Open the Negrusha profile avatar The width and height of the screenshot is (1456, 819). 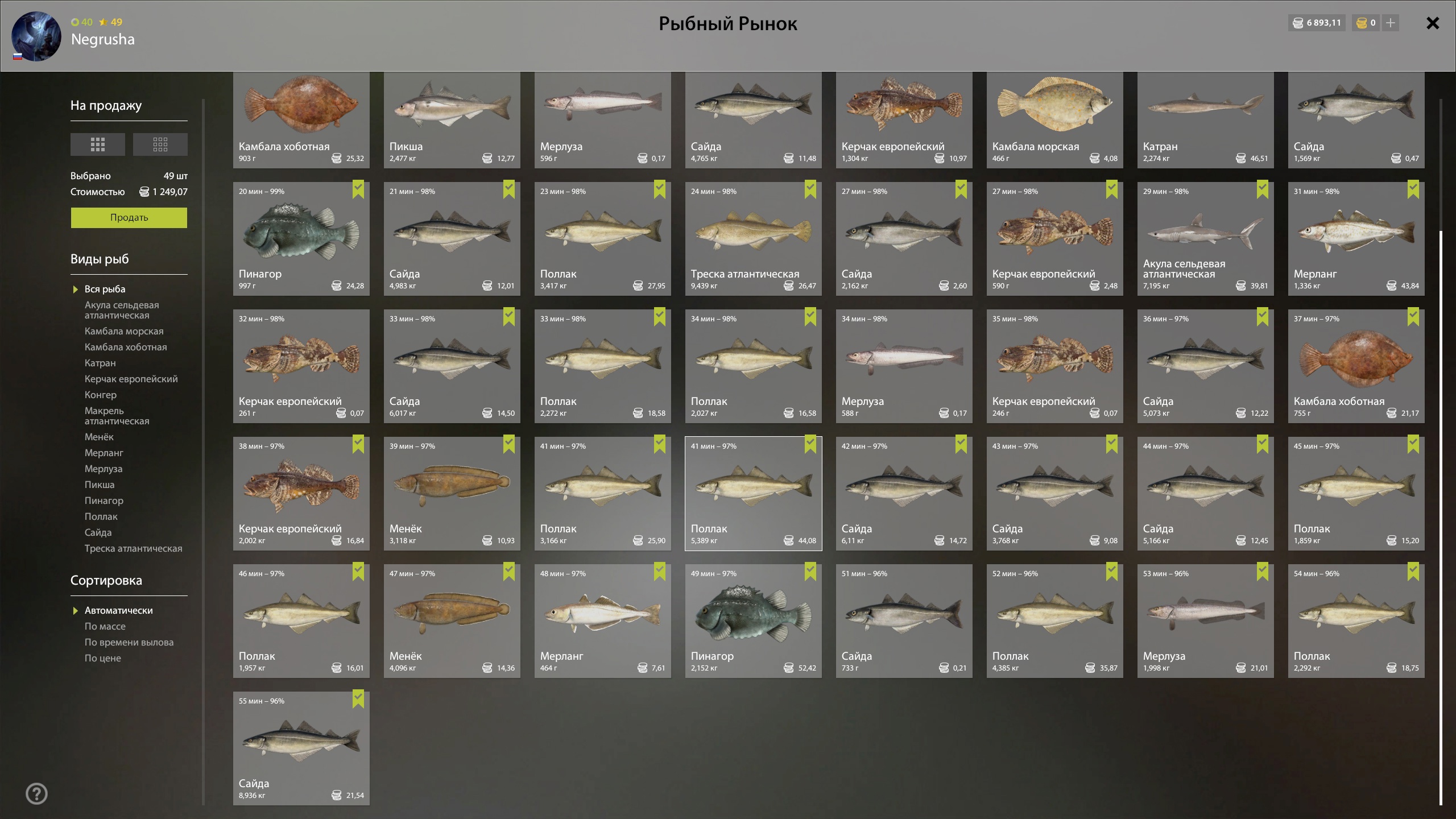[36, 36]
